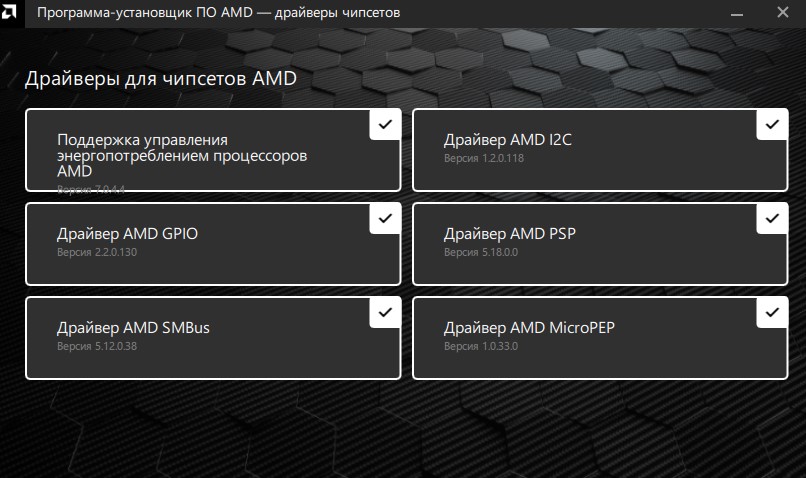Click the AMD logo icon in title bar
This screenshot has height=478, width=806.
[x=9, y=11]
